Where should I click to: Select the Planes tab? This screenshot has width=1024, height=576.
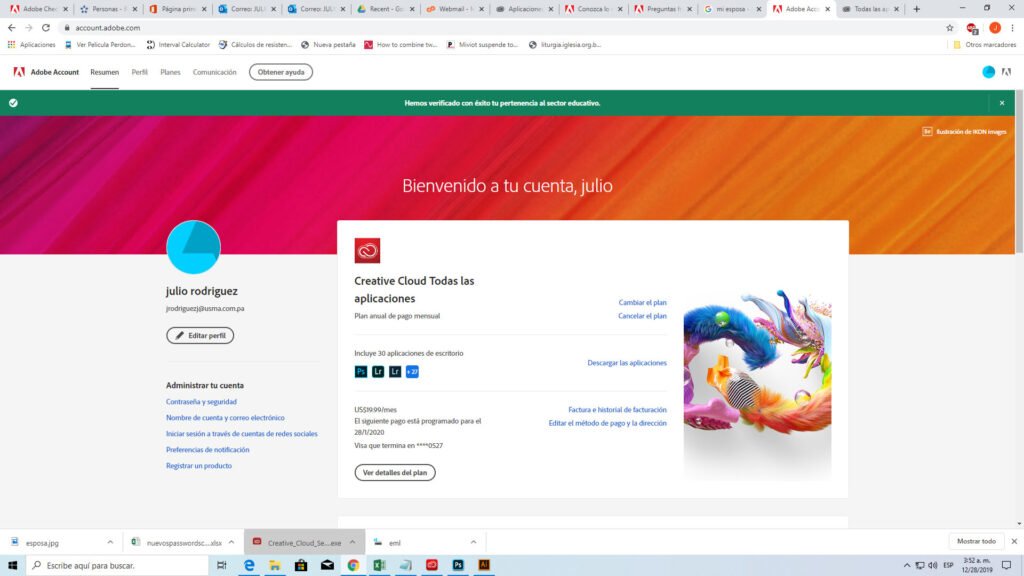[169, 71]
